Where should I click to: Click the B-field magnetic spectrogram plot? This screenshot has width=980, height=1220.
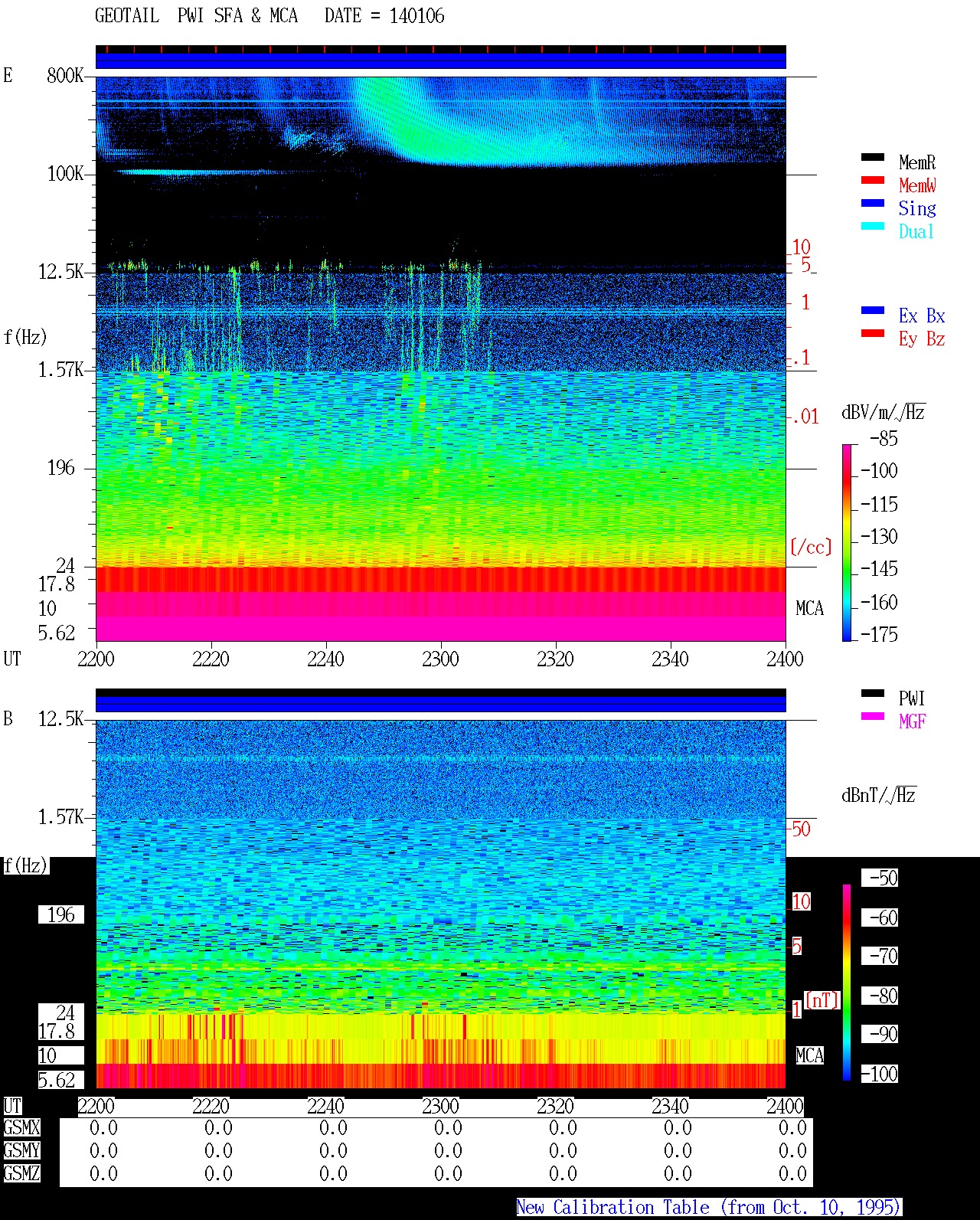(441, 904)
